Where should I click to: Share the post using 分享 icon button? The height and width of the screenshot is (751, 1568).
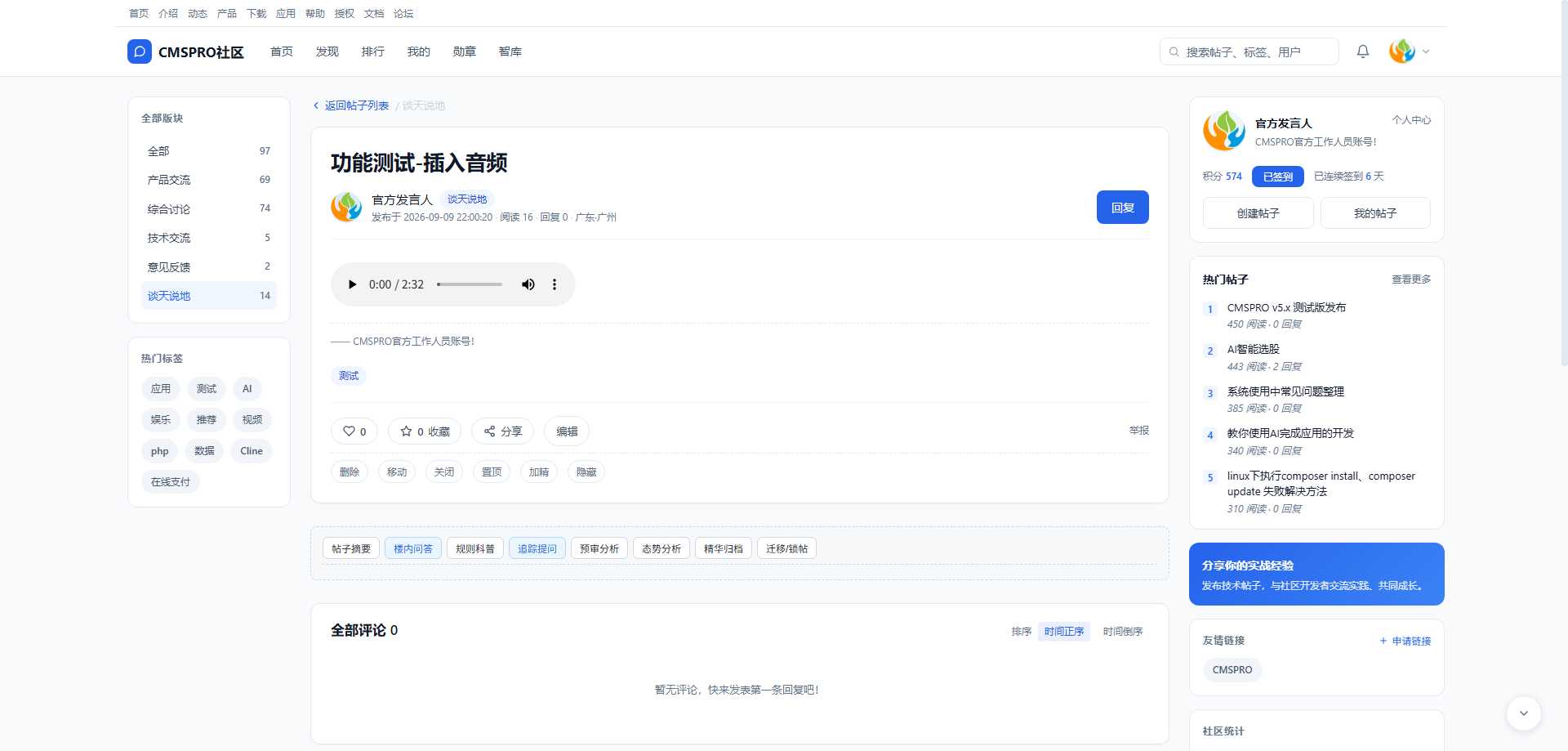pyautogui.click(x=502, y=431)
